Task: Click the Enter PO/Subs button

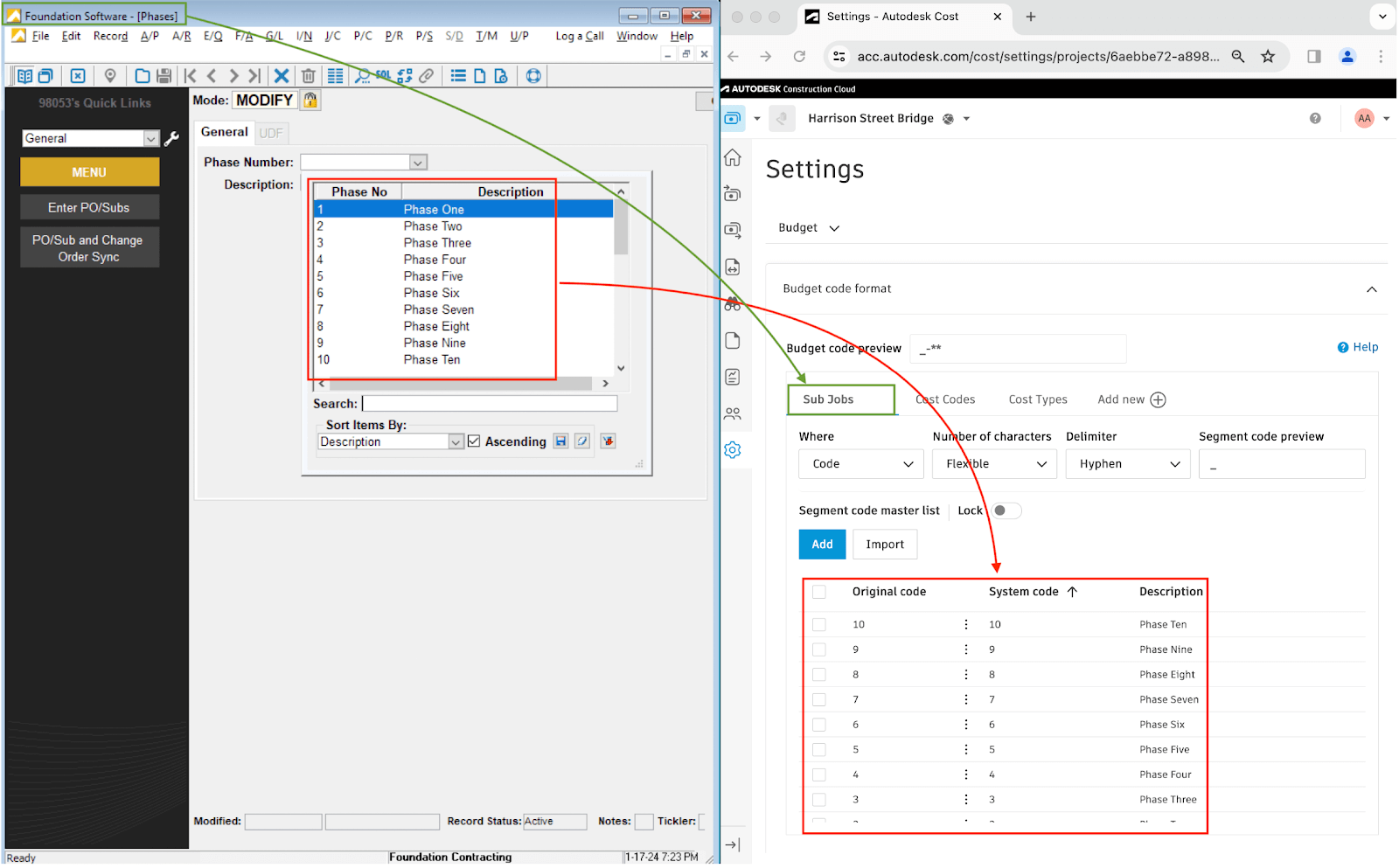Action: [89, 207]
